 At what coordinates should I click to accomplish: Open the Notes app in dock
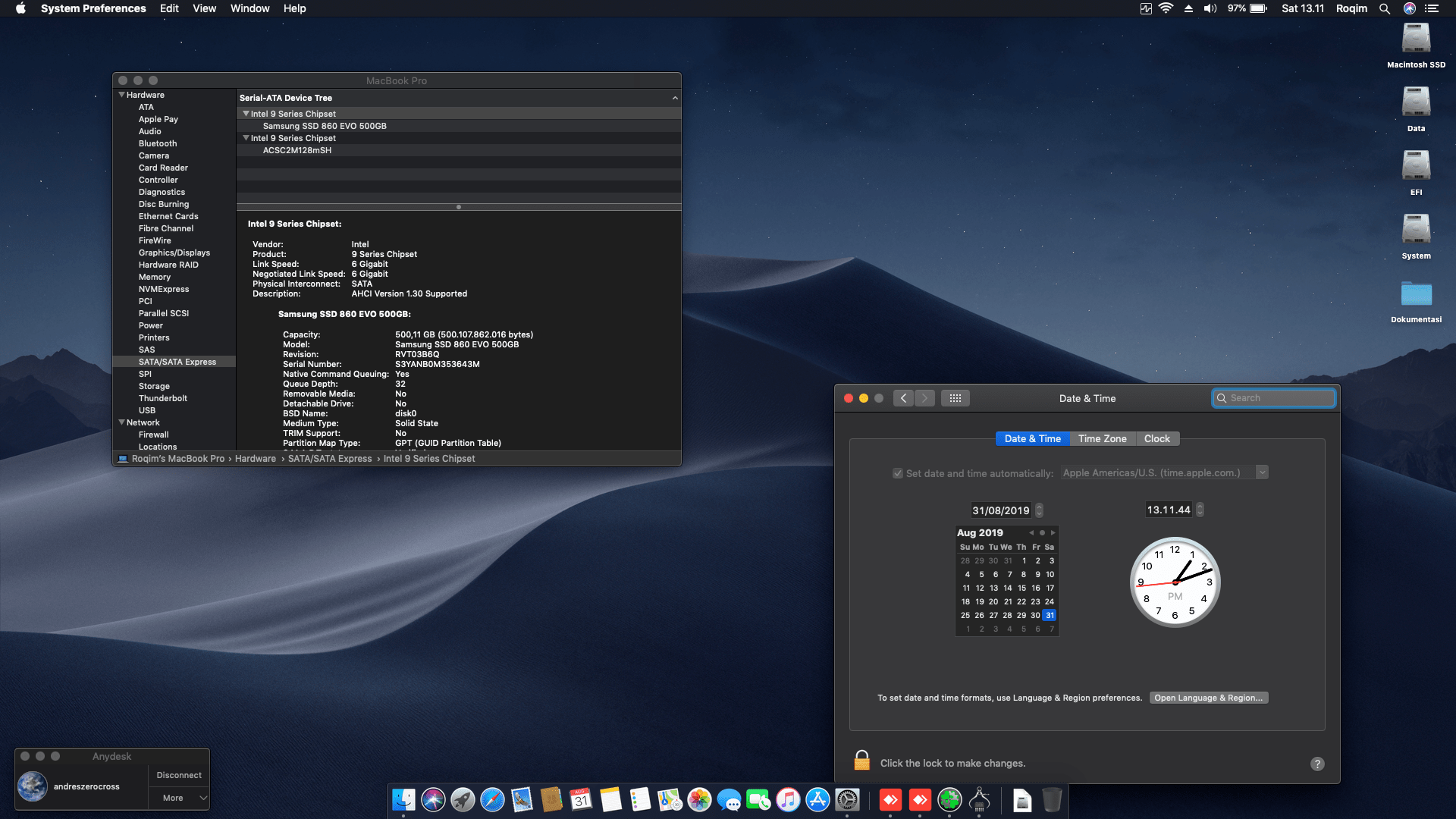click(x=610, y=799)
